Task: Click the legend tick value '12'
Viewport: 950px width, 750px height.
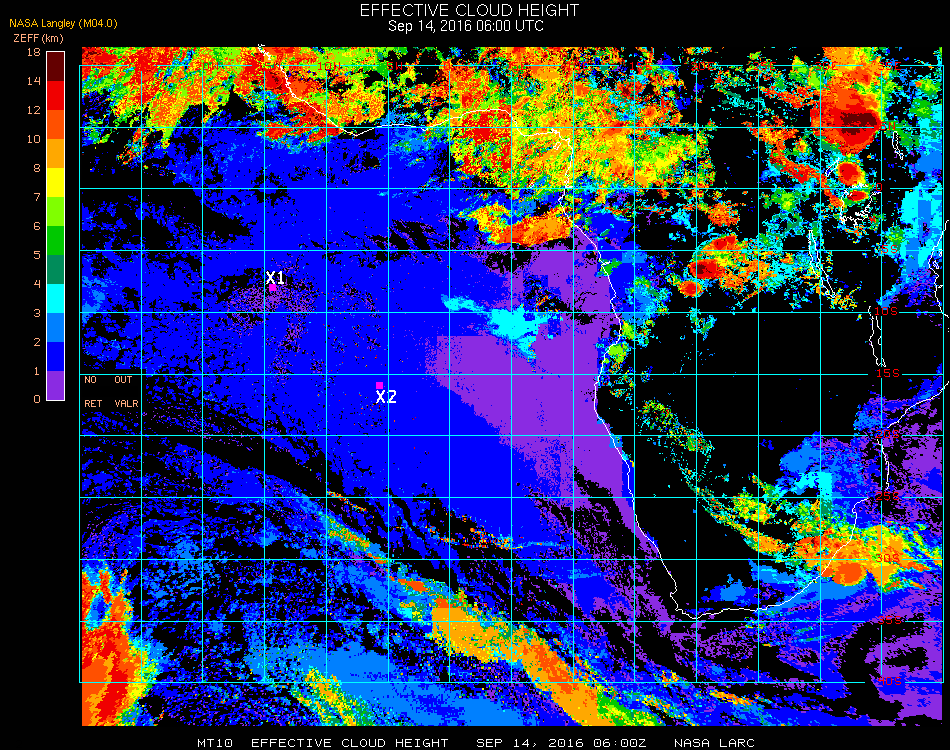Action: 34,110
